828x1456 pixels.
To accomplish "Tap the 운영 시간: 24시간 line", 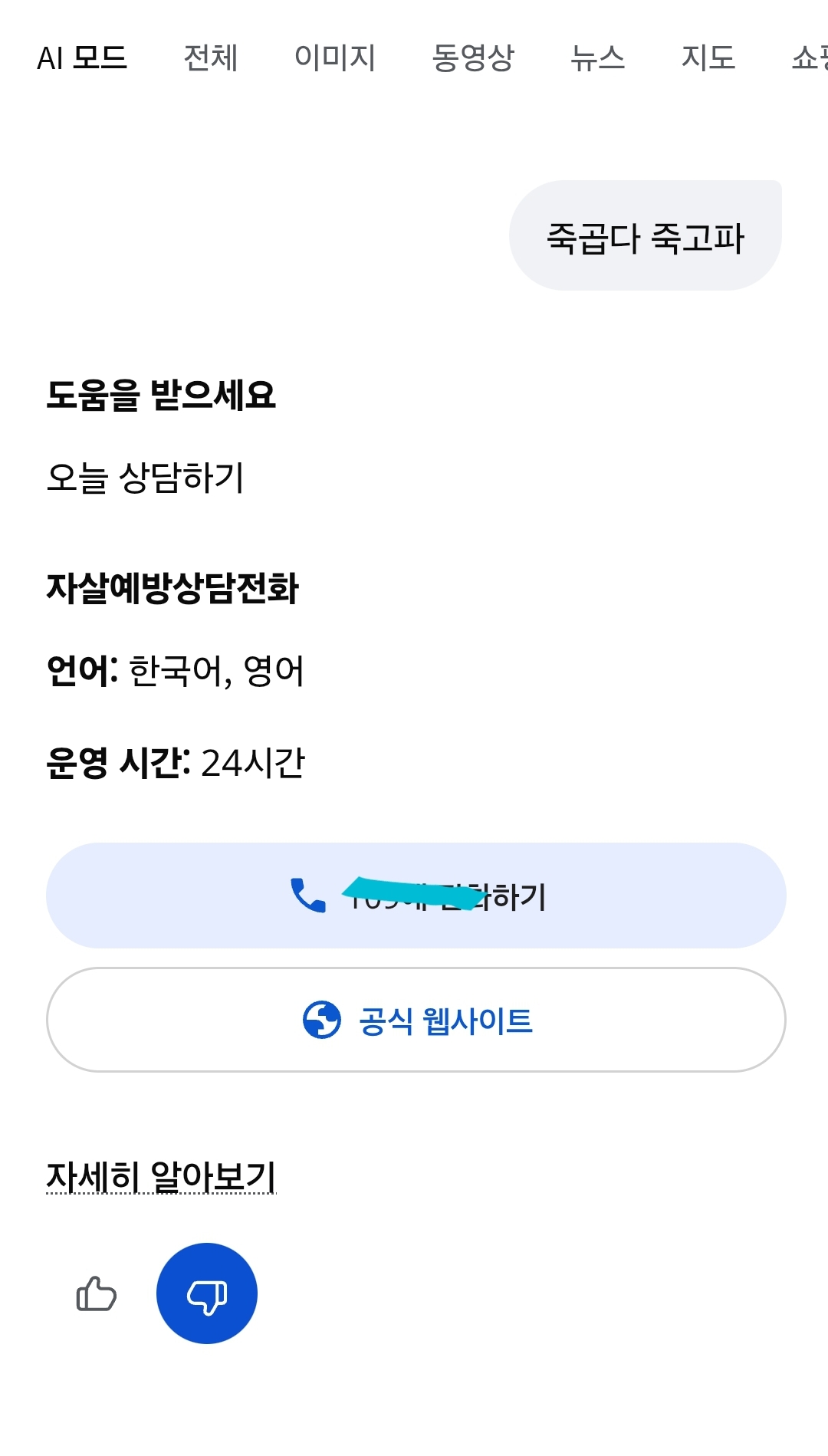I will point(176,763).
